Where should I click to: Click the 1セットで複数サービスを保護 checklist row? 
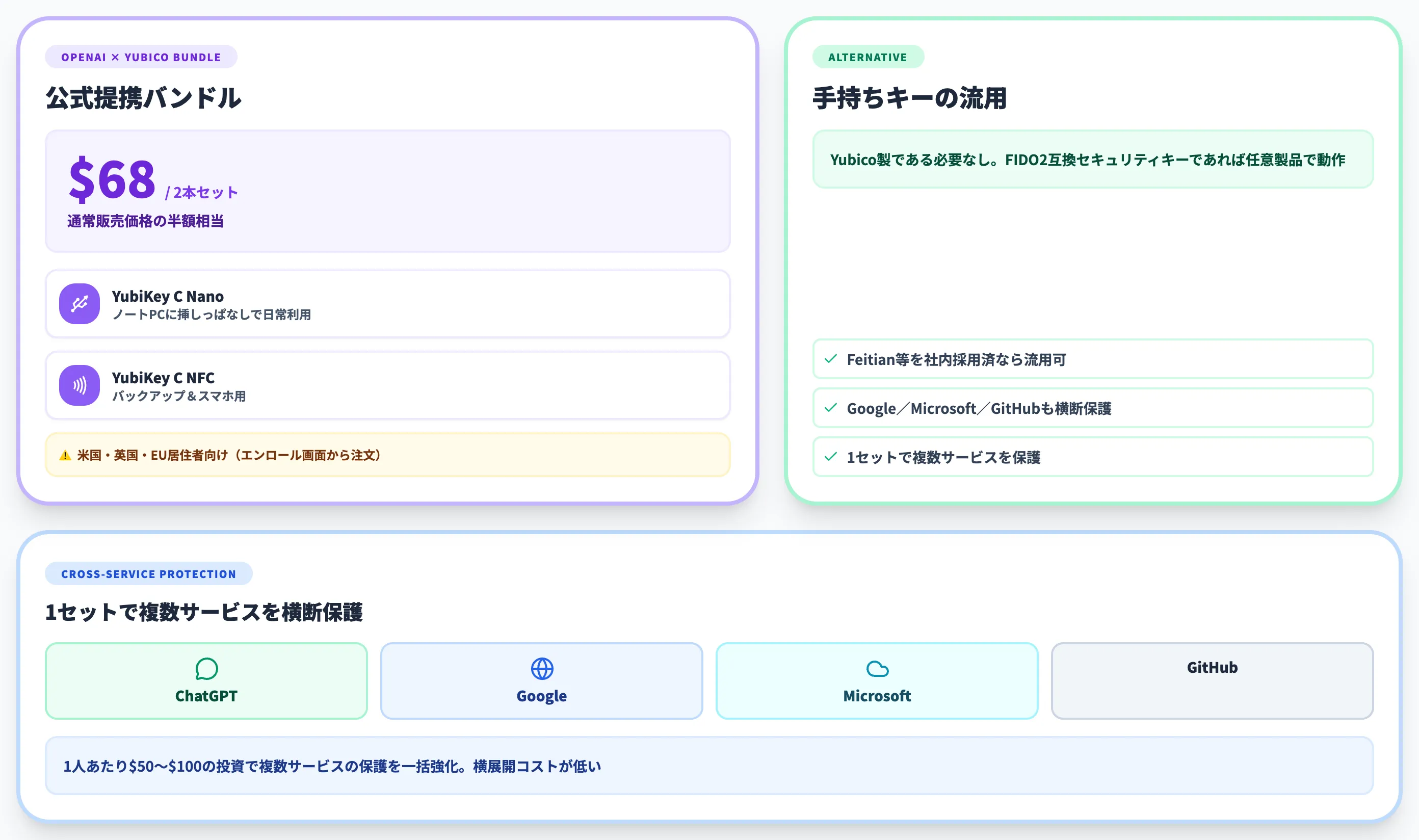[x=1093, y=456]
